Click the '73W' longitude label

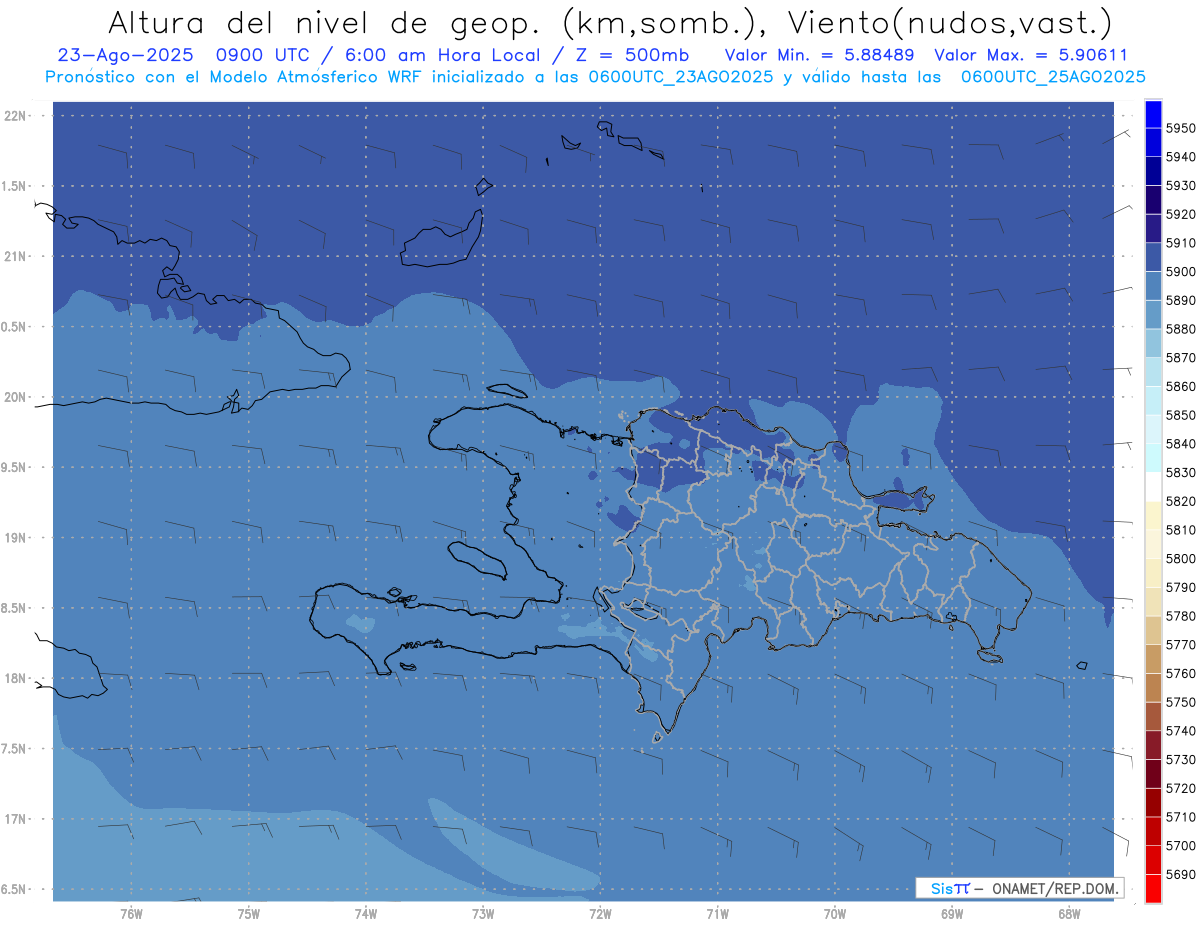483,913
